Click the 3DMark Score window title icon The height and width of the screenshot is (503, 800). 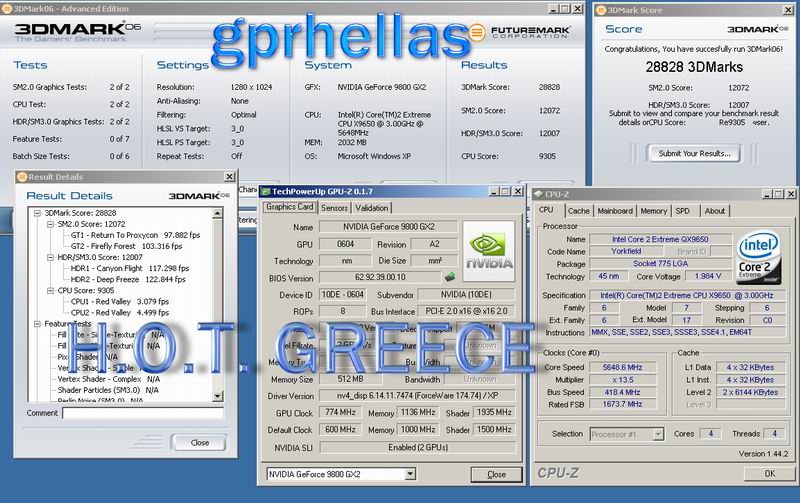(x=601, y=10)
